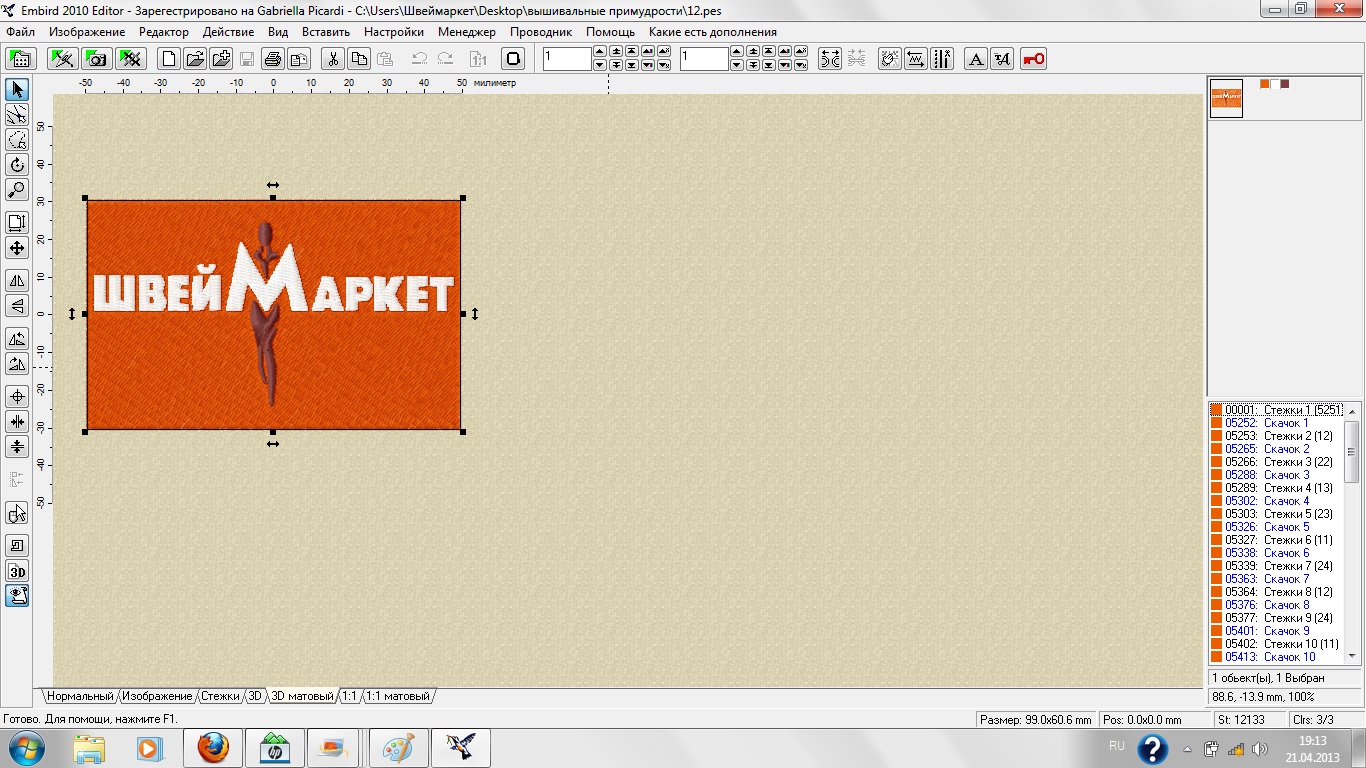The image size is (1366, 768).
Task: Toggle the eye preview button in left toolbar
Action: [17, 597]
